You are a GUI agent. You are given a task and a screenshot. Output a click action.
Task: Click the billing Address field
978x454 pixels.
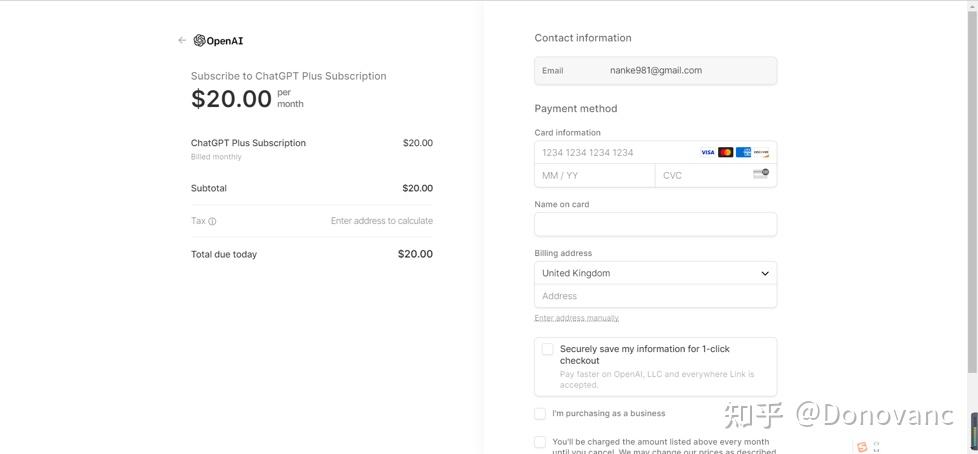click(x=655, y=296)
